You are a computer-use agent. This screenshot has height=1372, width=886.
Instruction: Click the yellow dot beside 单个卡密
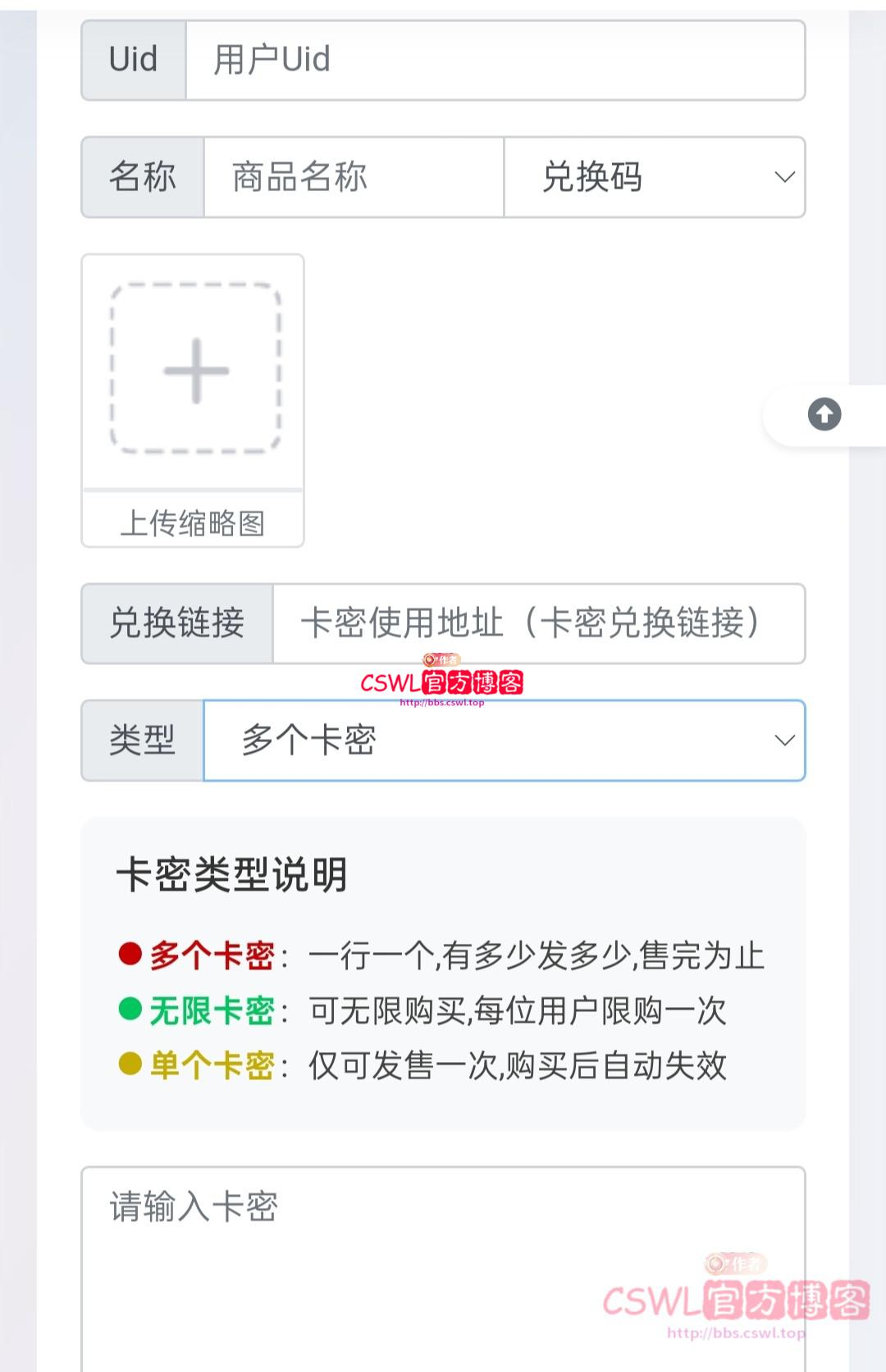click(130, 1064)
